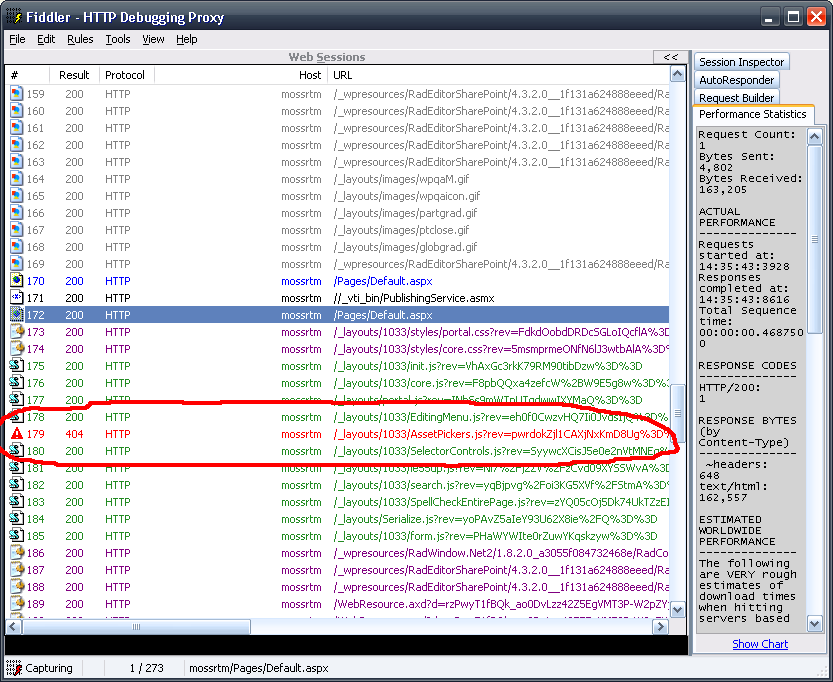Switch to the AutoResponder tab
This screenshot has height=682, width=833.
point(737,80)
